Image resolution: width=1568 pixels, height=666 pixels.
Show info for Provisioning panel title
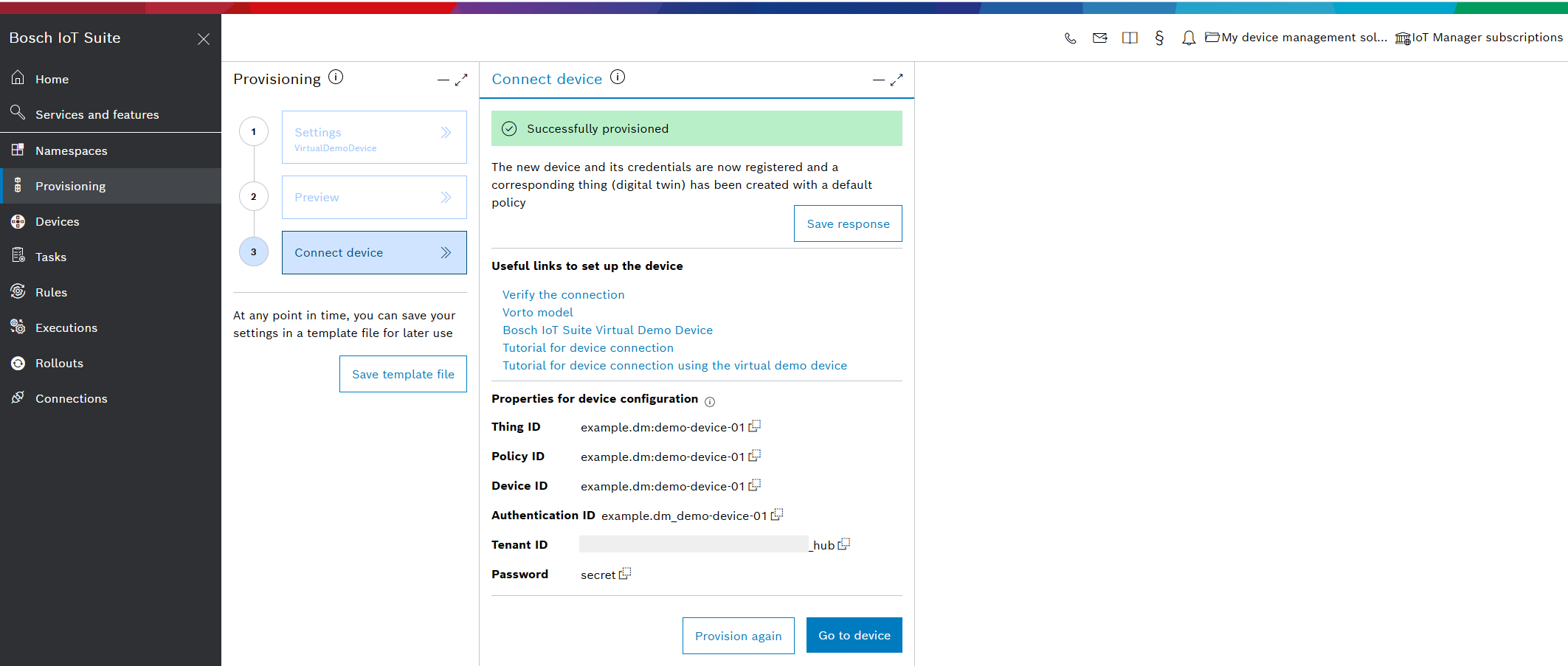click(336, 77)
